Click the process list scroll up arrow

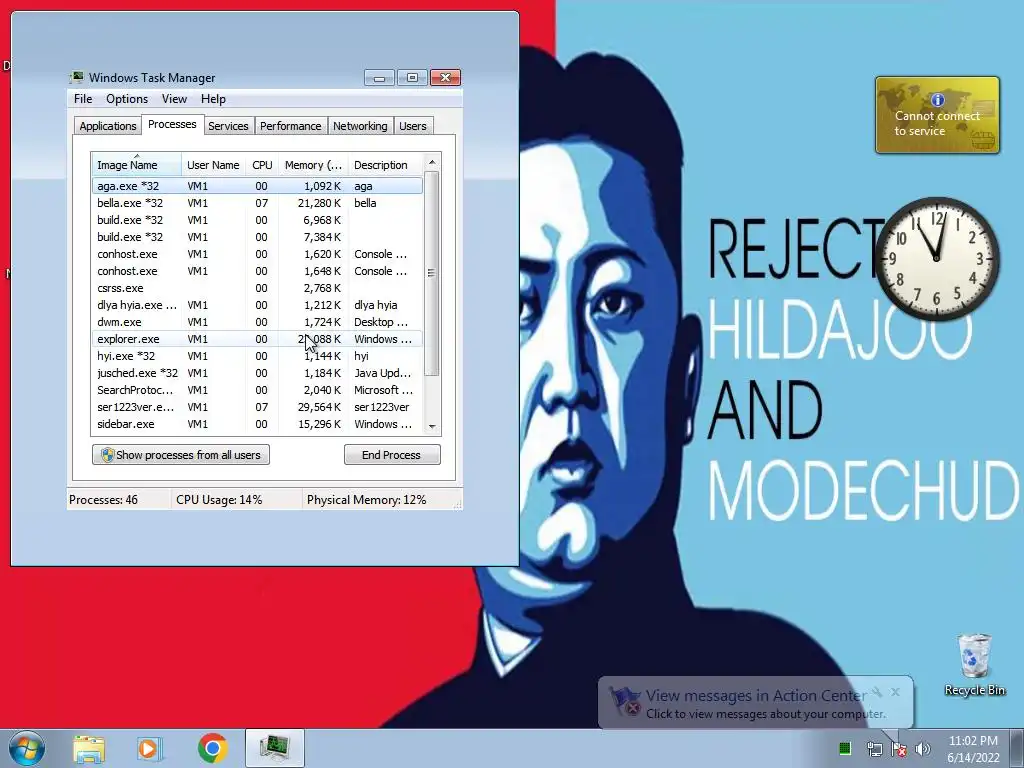tap(432, 162)
